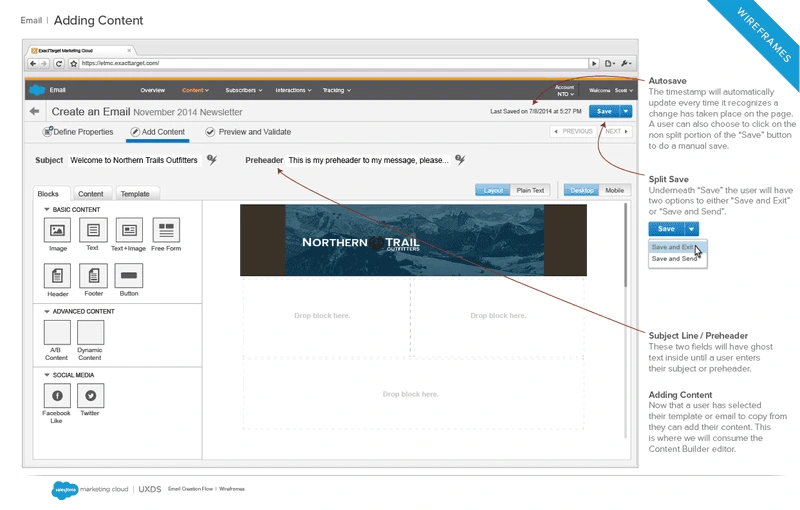This screenshot has height=510, width=800.
Task: Click Save button in Split Save example
Action: tap(666, 229)
